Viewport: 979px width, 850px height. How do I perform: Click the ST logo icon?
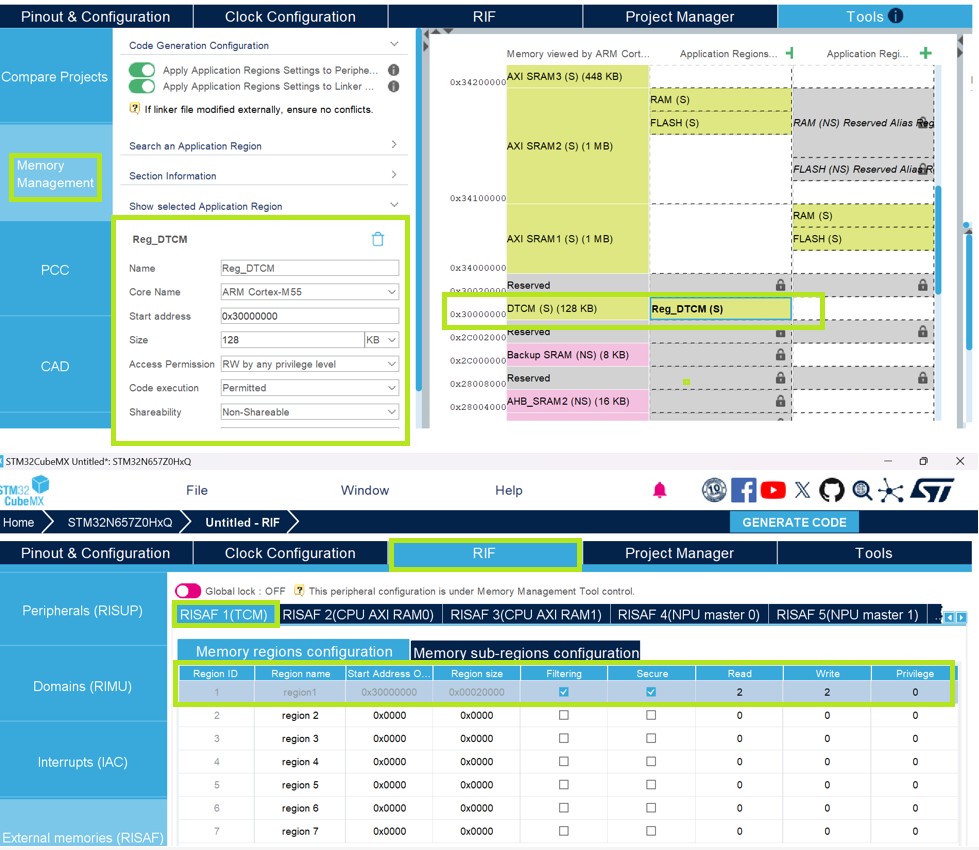tap(933, 490)
